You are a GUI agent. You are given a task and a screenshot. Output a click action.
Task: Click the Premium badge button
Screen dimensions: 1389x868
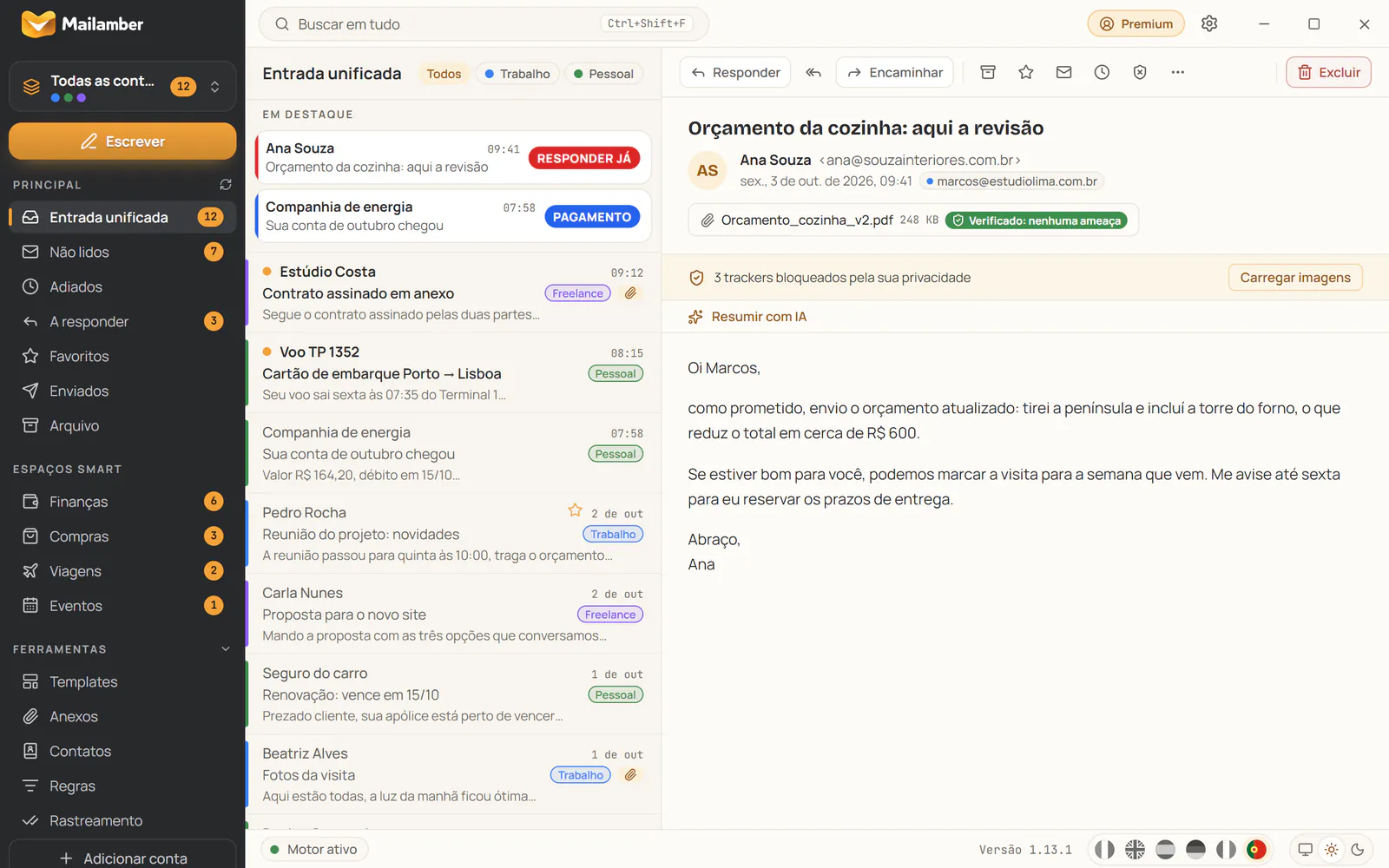tap(1136, 23)
